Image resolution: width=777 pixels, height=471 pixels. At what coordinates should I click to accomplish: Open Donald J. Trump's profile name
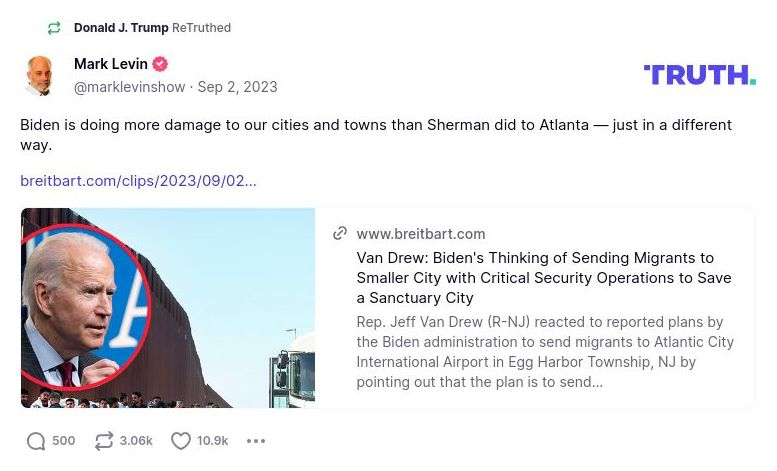click(x=121, y=28)
